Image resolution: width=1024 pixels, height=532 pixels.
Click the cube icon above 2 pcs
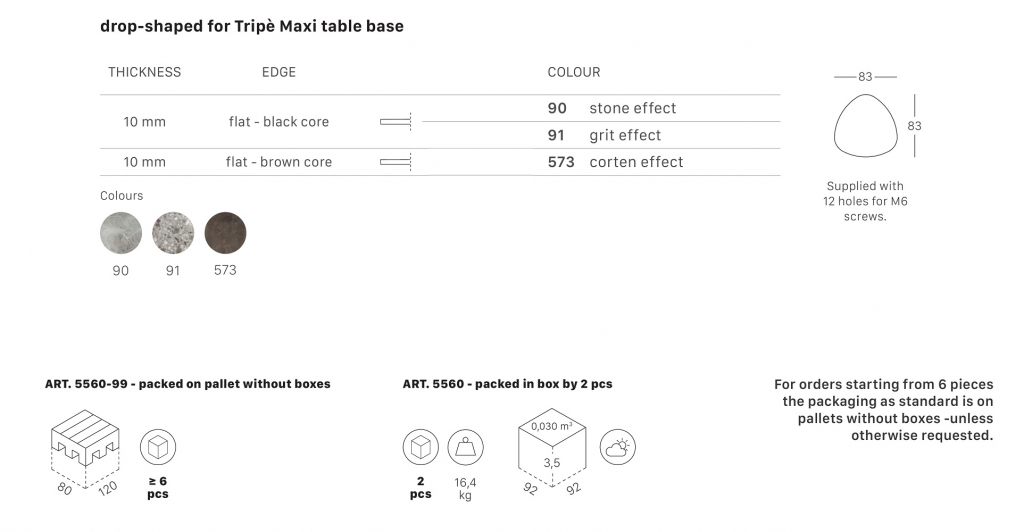421,447
